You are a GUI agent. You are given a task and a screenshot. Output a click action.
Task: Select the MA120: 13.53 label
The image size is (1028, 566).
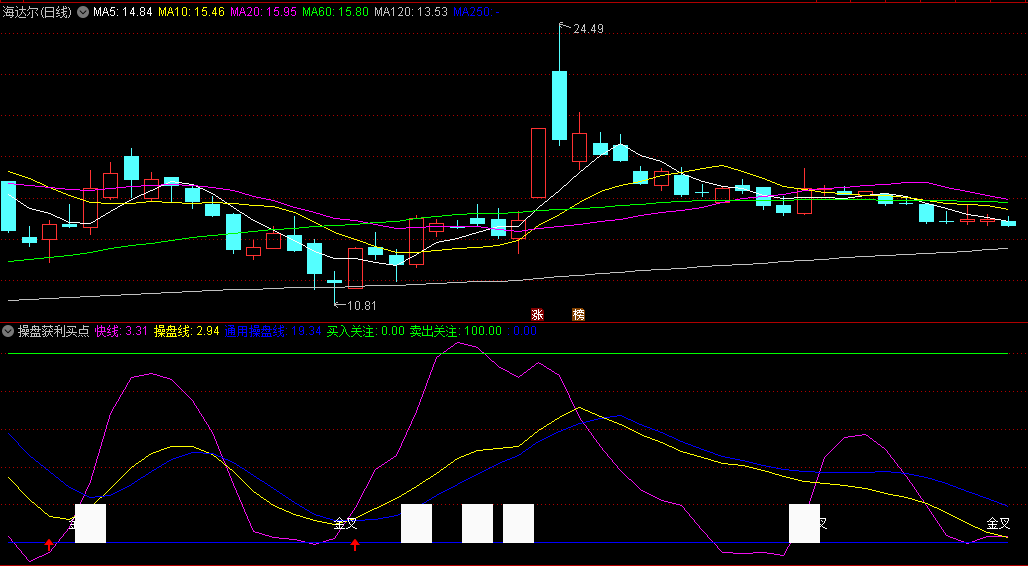point(410,12)
